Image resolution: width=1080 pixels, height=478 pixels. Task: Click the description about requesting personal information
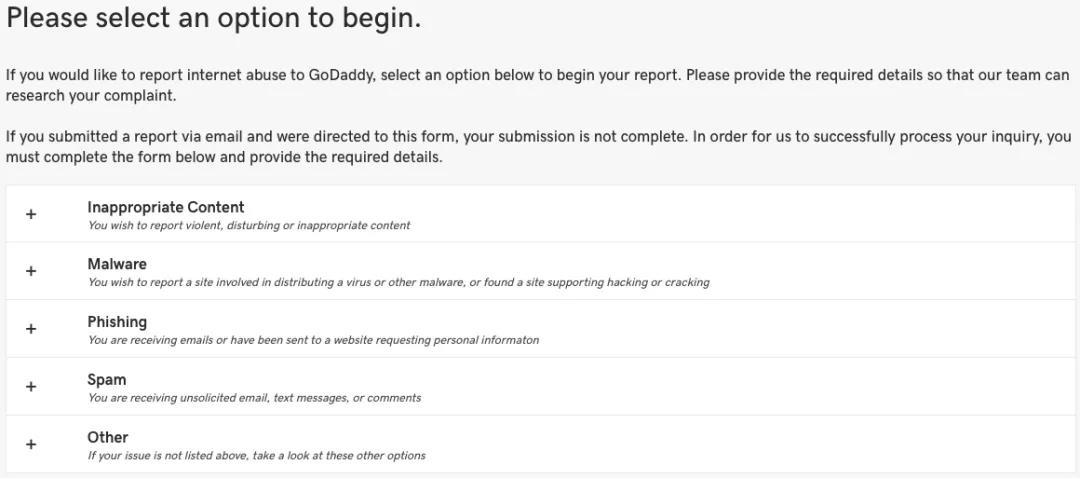313,340
